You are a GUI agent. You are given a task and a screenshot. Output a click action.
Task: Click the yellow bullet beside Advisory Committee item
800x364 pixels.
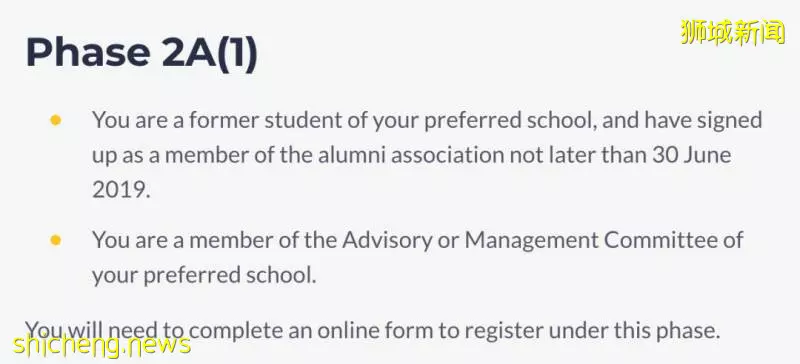coord(56,240)
